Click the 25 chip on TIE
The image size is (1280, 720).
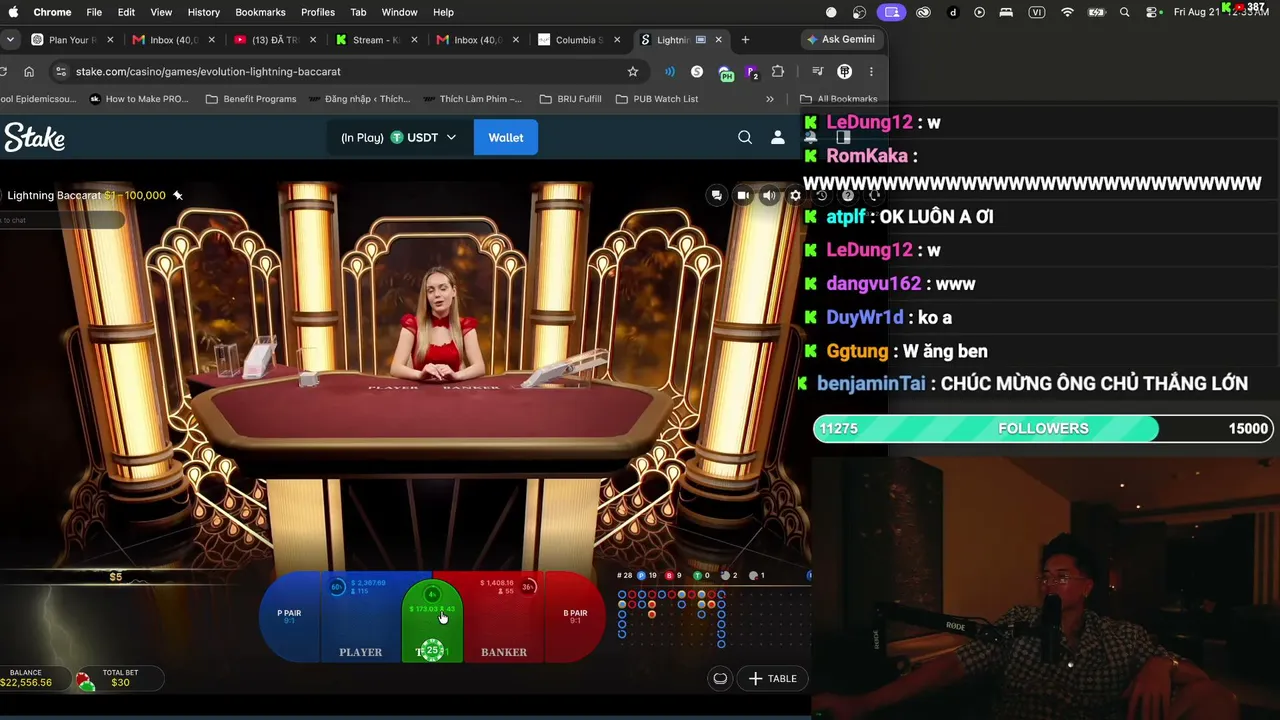(x=432, y=650)
